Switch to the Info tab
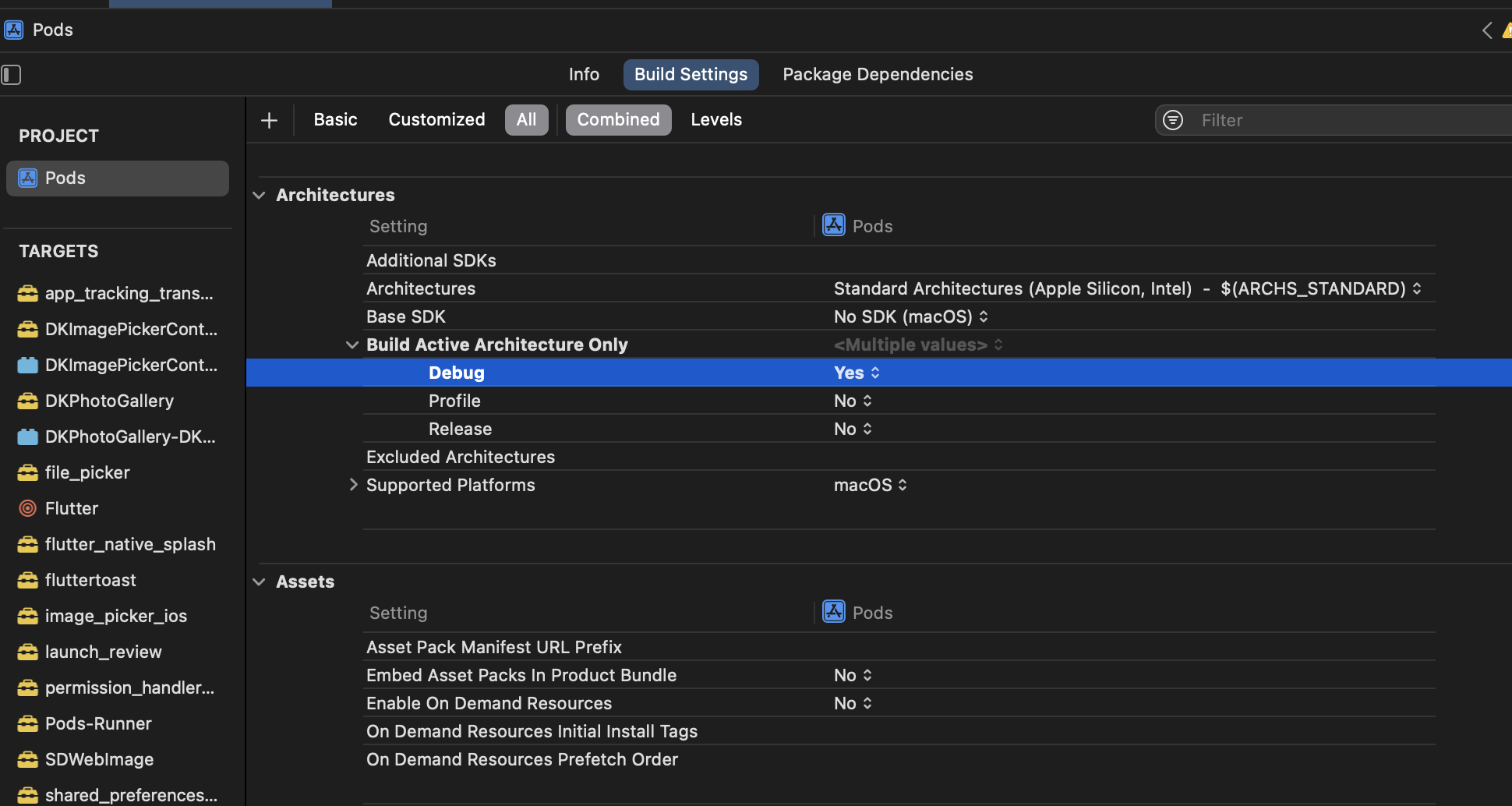This screenshot has width=1512, height=806. click(x=583, y=74)
